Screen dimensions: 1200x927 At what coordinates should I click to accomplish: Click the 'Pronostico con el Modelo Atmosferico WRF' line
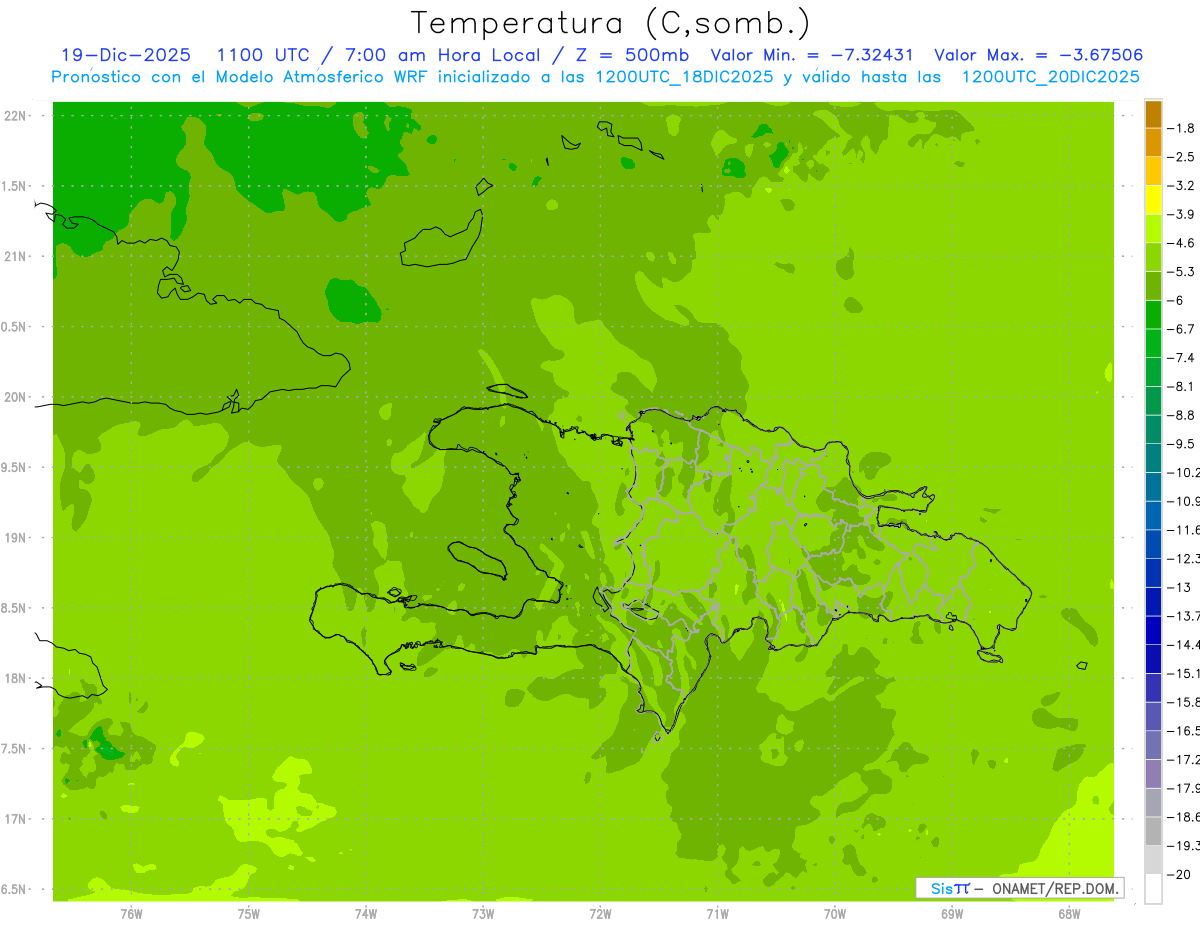tap(596, 76)
